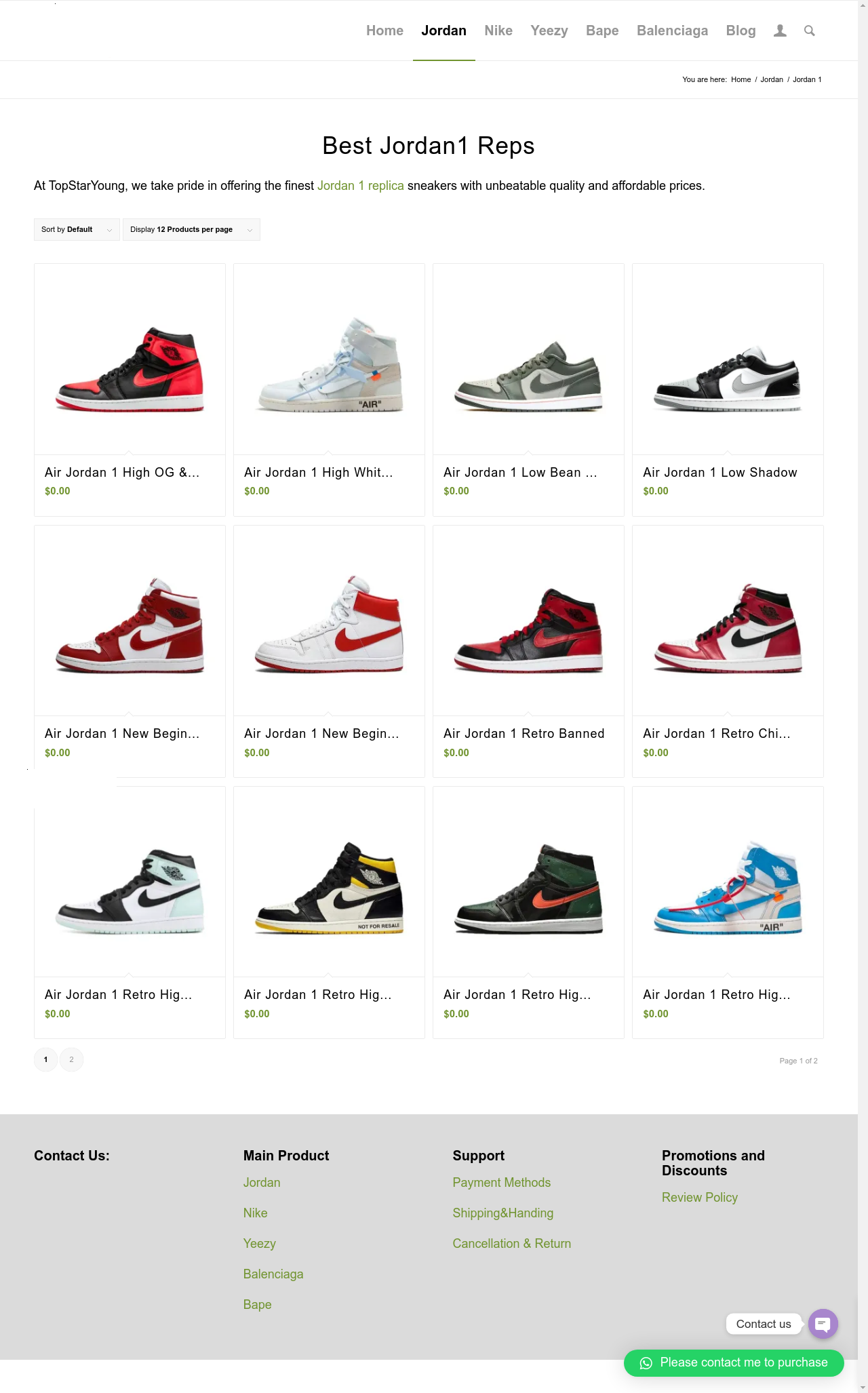Open the user account icon in header
The width and height of the screenshot is (868, 1393).
point(780,31)
